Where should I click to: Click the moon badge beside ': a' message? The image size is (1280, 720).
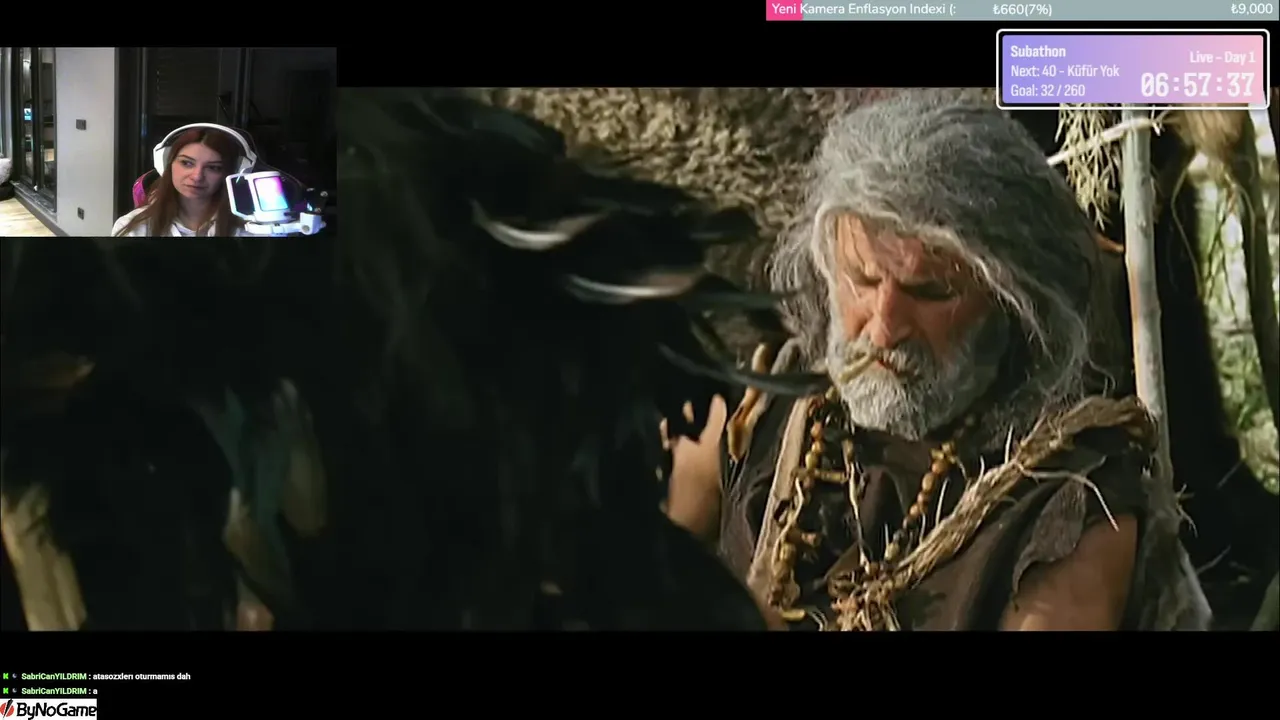pos(14,691)
